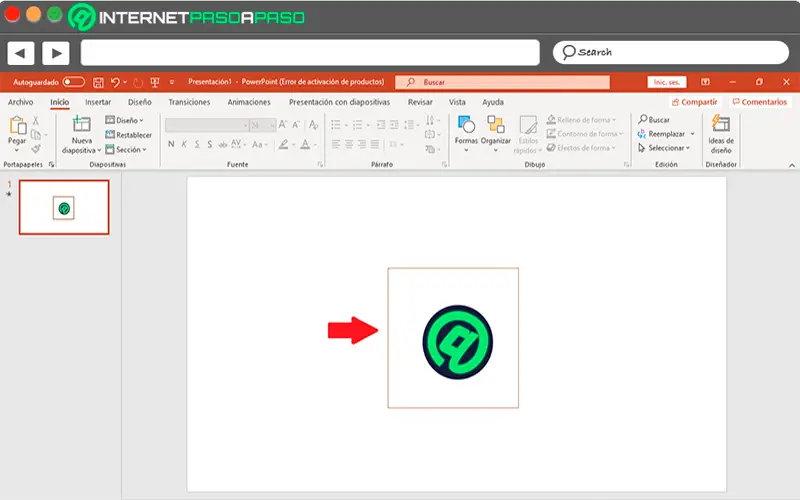
Task: Open Párrafo dialog launcher
Action: click(x=444, y=164)
